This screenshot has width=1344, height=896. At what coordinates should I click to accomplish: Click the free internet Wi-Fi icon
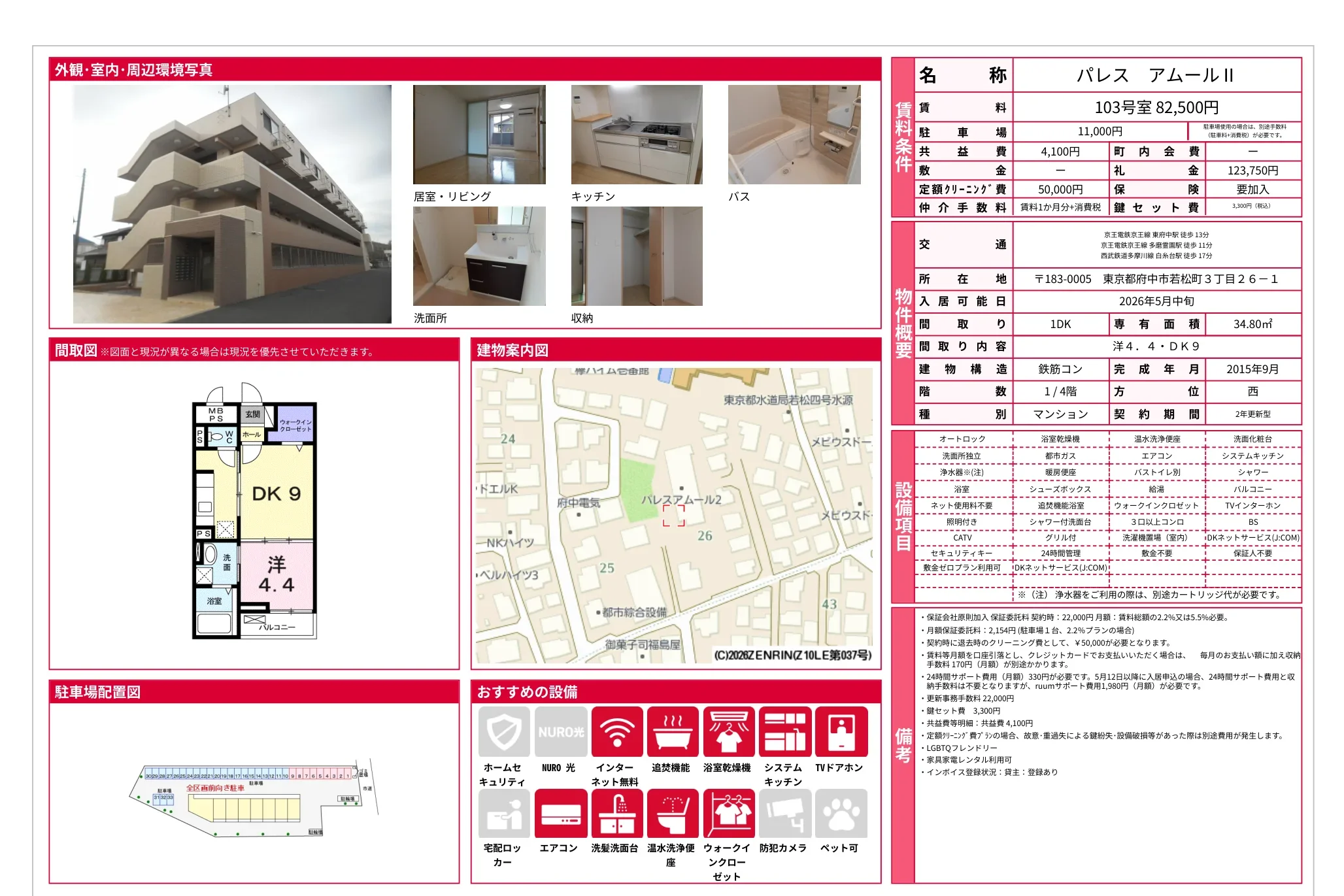616,732
